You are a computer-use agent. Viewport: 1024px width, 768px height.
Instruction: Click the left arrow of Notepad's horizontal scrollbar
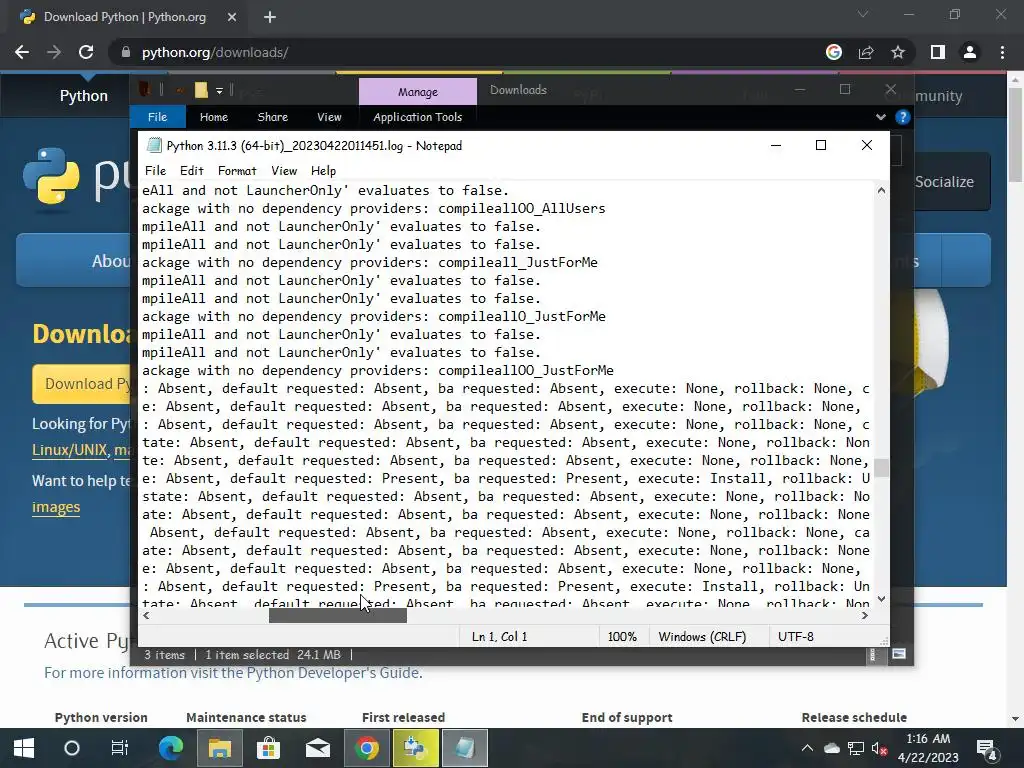pos(146,615)
